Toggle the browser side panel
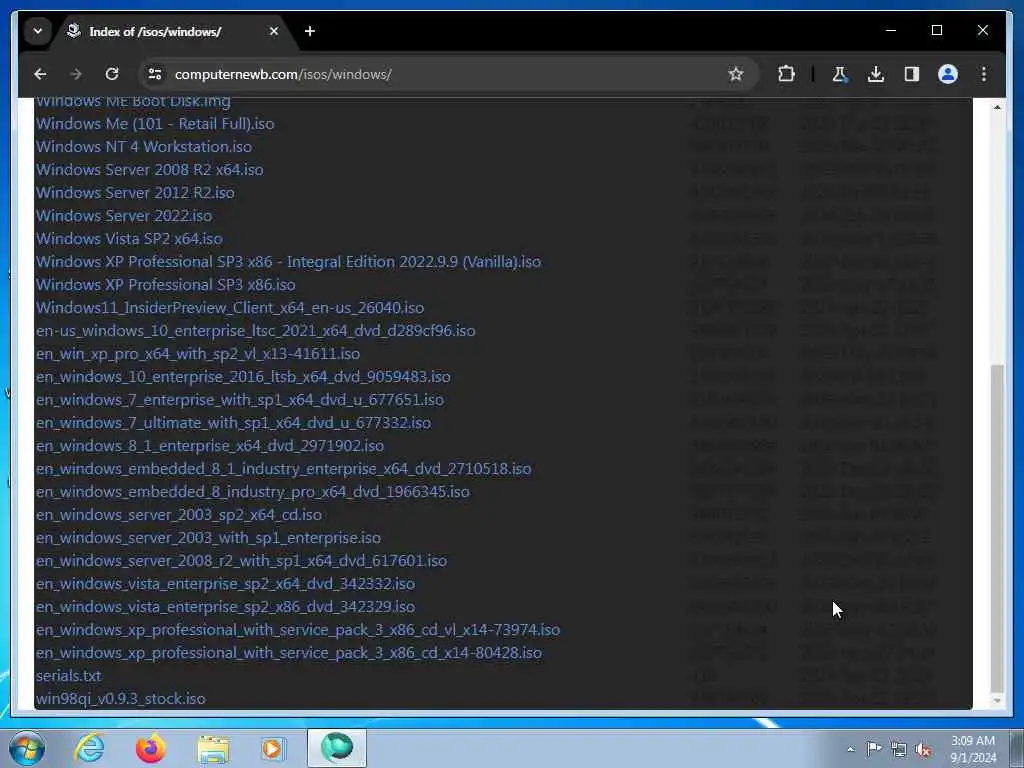The width and height of the screenshot is (1024, 768). click(912, 74)
